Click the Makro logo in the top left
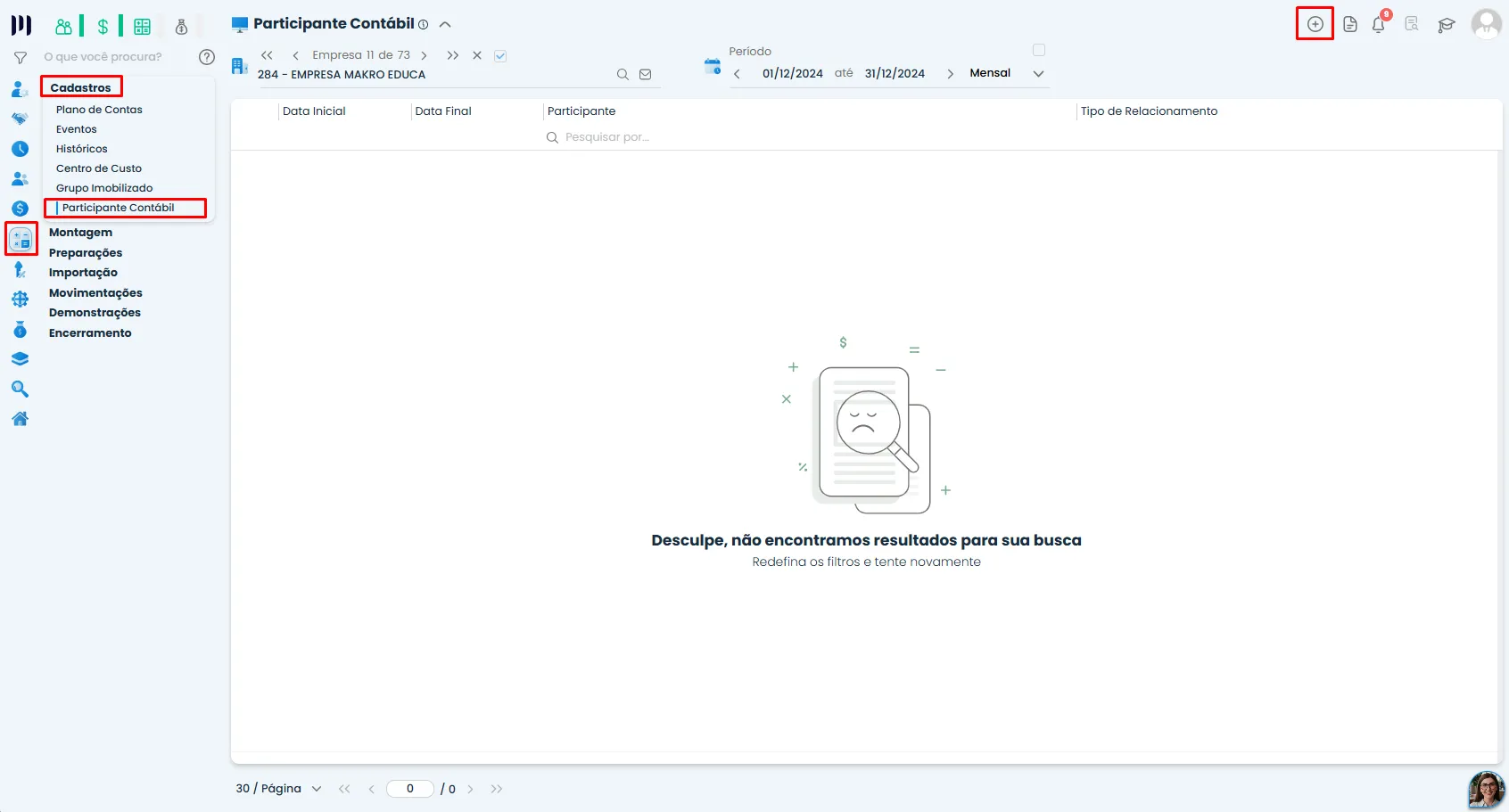Image resolution: width=1509 pixels, height=812 pixels. pyautogui.click(x=21, y=25)
